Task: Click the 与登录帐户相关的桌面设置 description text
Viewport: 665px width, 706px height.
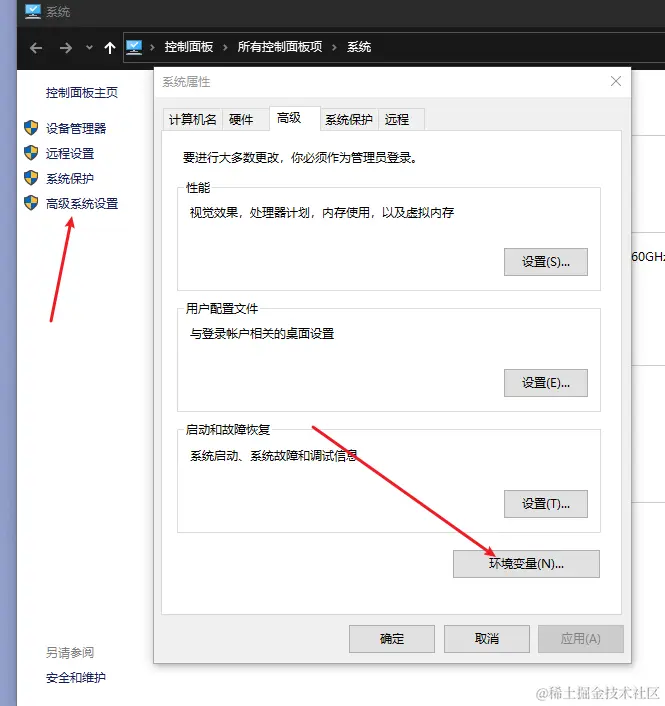Action: pos(262,334)
